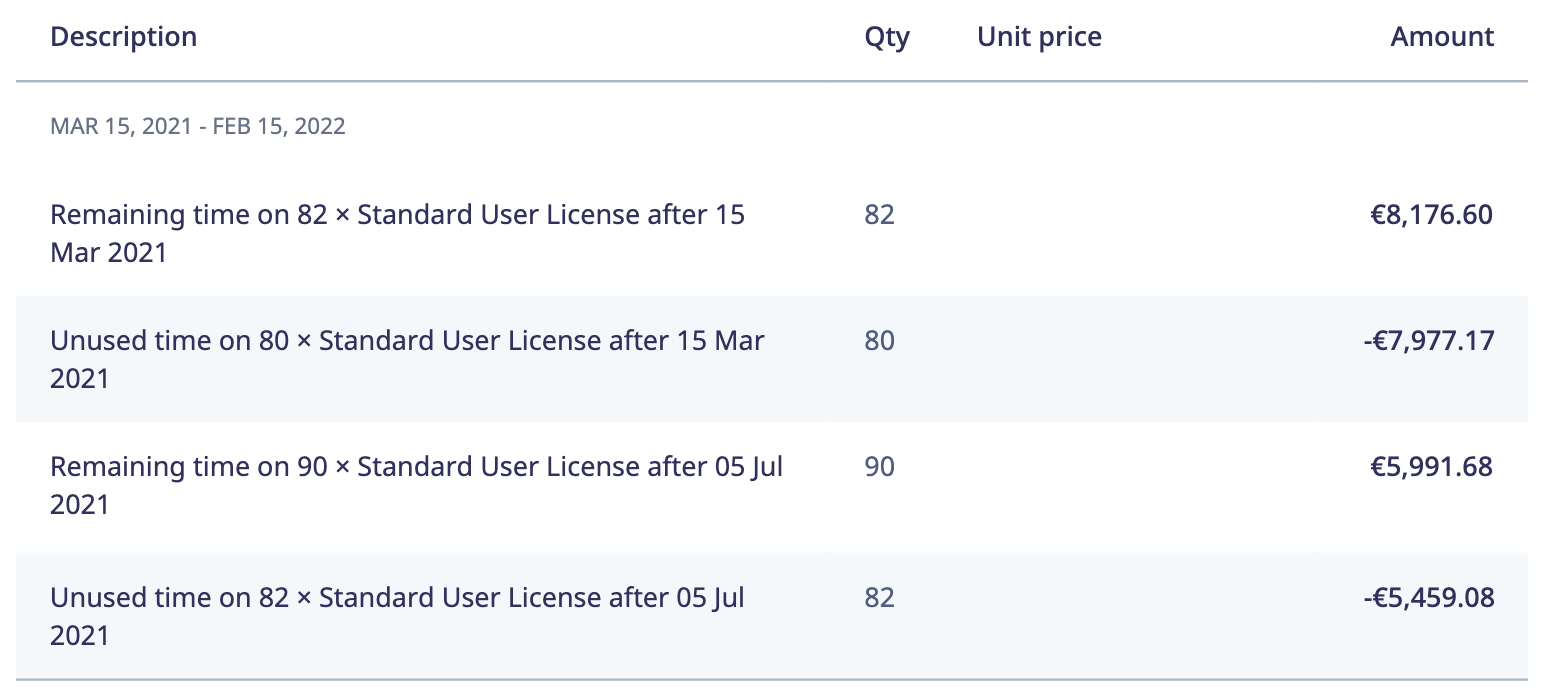This screenshot has width=1552, height=698.
Task: Click the Description column header
Action: click(x=123, y=37)
